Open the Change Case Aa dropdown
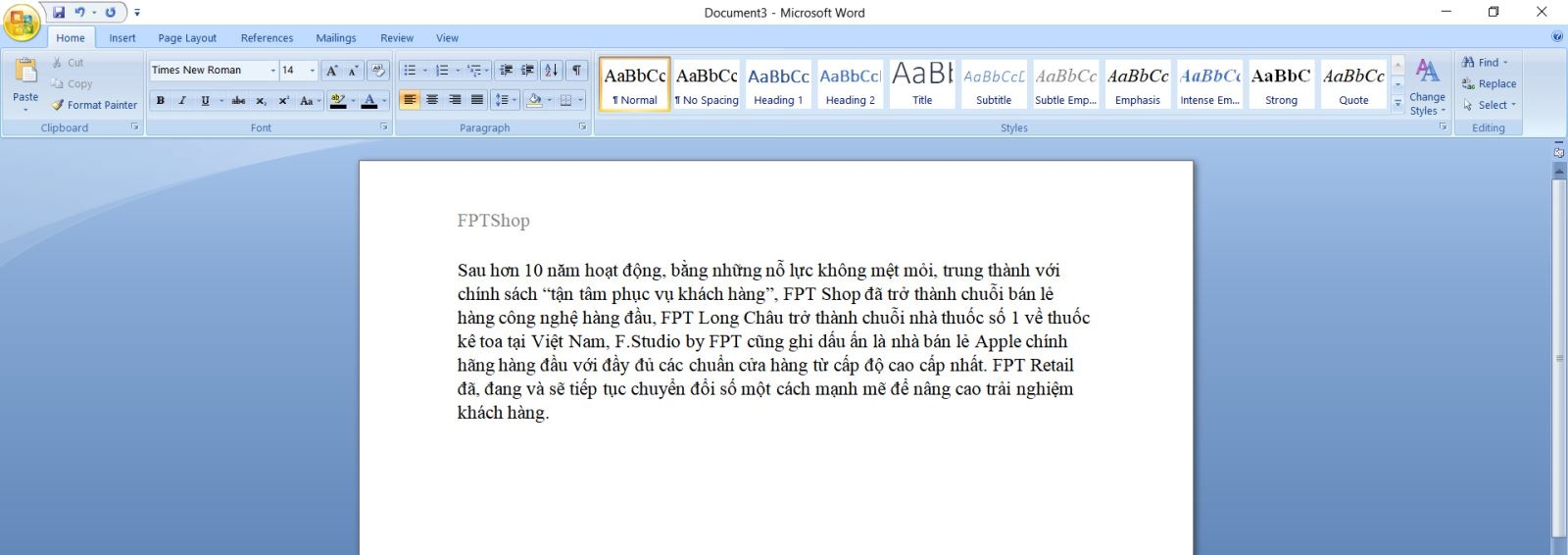The height and width of the screenshot is (555, 1568). pos(310,100)
